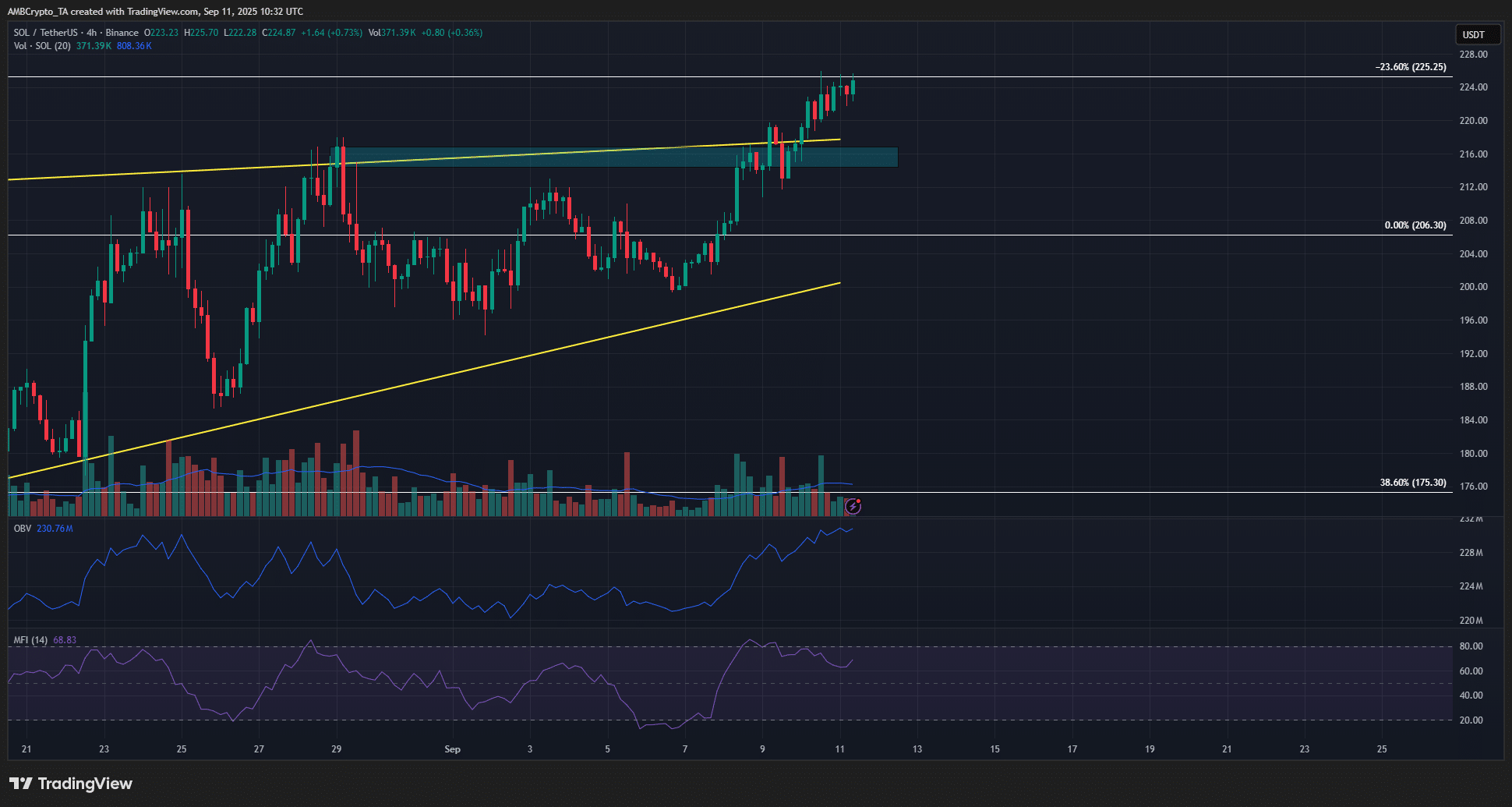The height and width of the screenshot is (807, 1512).
Task: Select the MFI (14) indicator label
Action: pyautogui.click(x=30, y=640)
